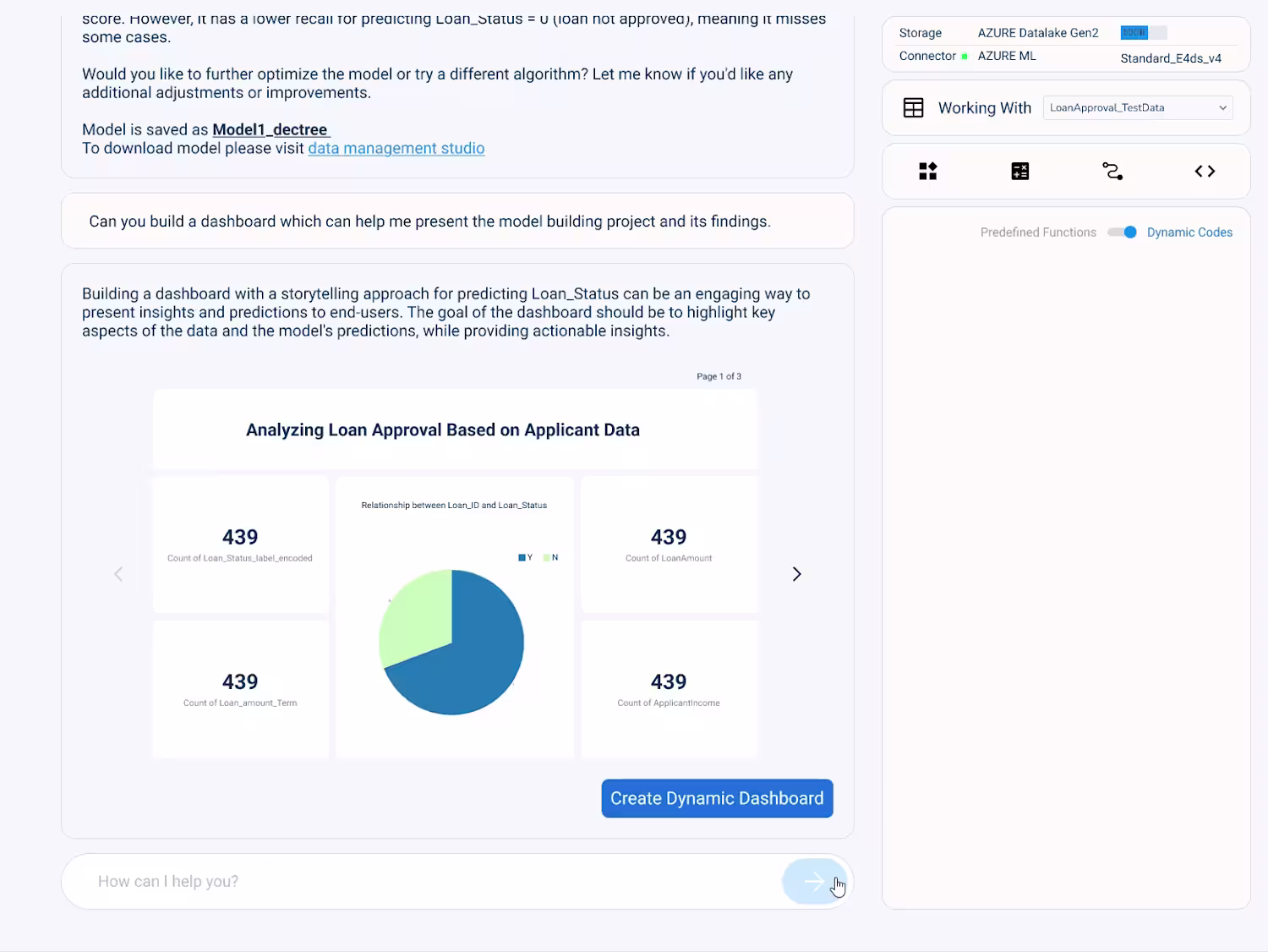
Task: Select the Dynamic Codes label
Action: tap(1189, 233)
